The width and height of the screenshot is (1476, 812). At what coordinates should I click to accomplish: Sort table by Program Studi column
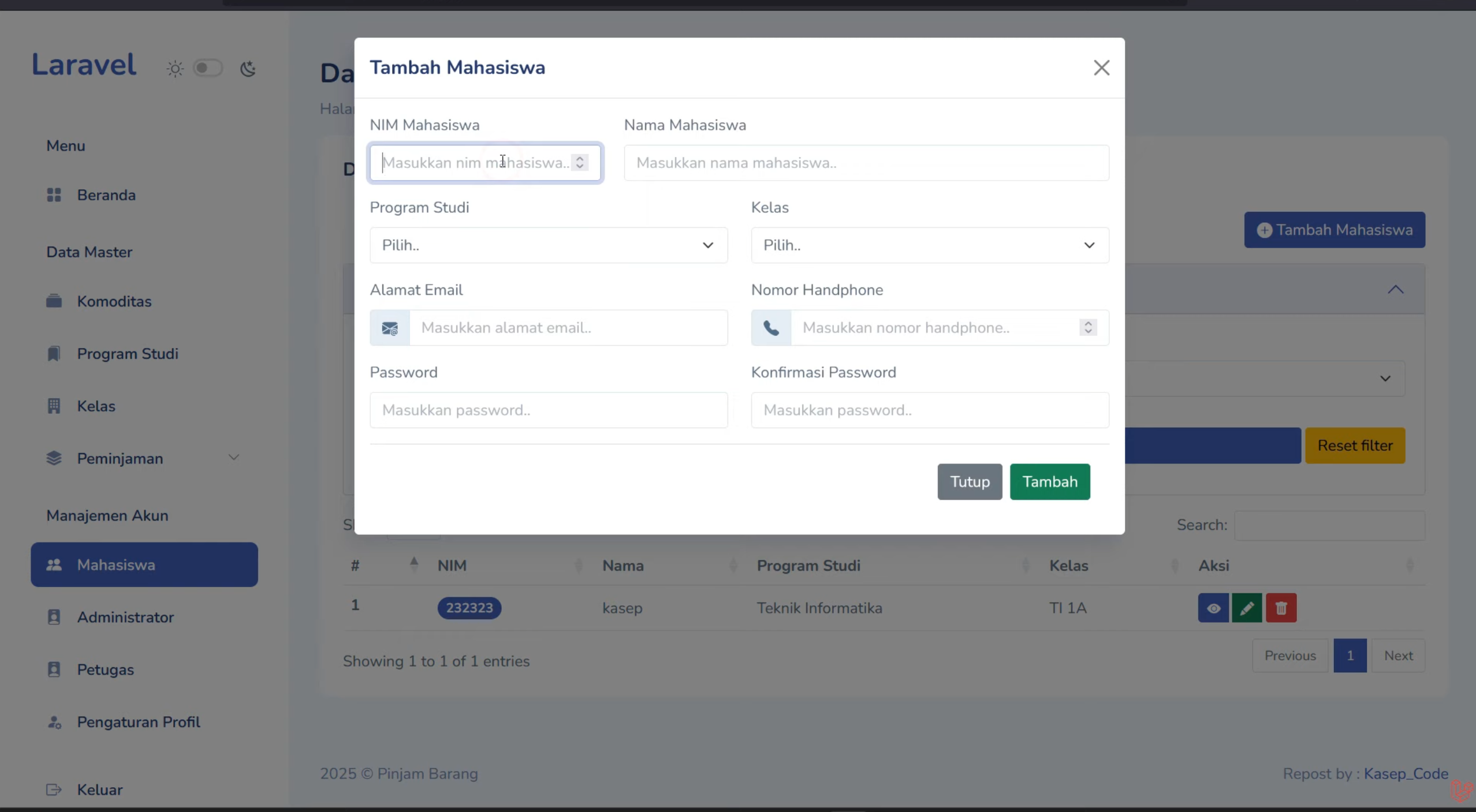coord(1025,566)
